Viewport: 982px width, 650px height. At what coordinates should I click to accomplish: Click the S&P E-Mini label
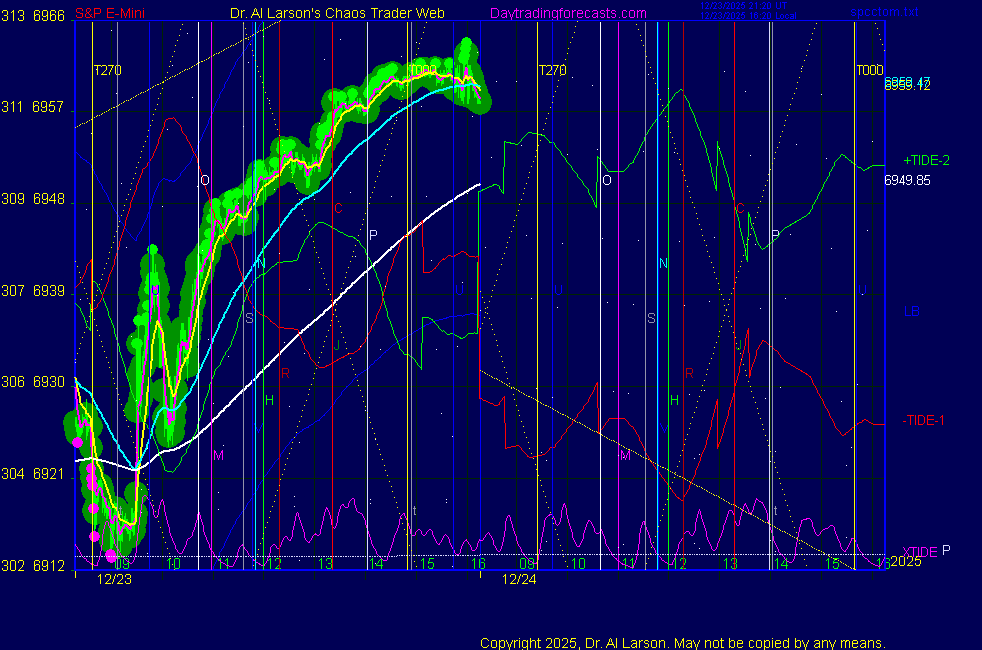[x=111, y=14]
